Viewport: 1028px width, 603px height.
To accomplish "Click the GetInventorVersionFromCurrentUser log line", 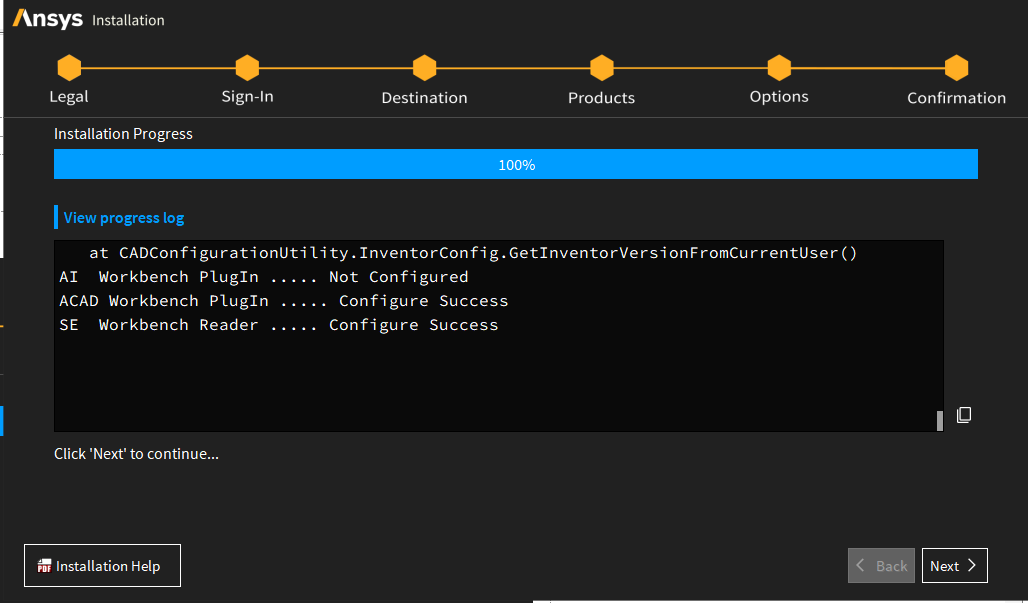I will click(473, 253).
